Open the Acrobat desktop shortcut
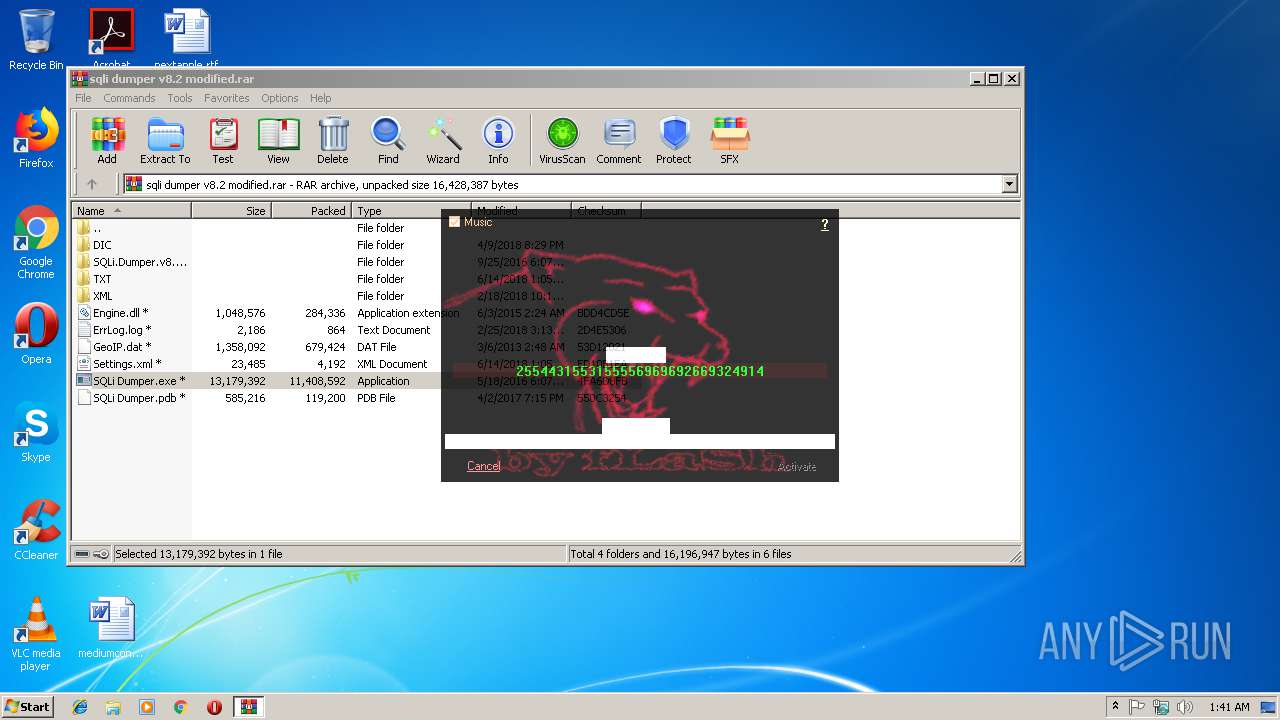The height and width of the screenshot is (720, 1280). pos(111,38)
